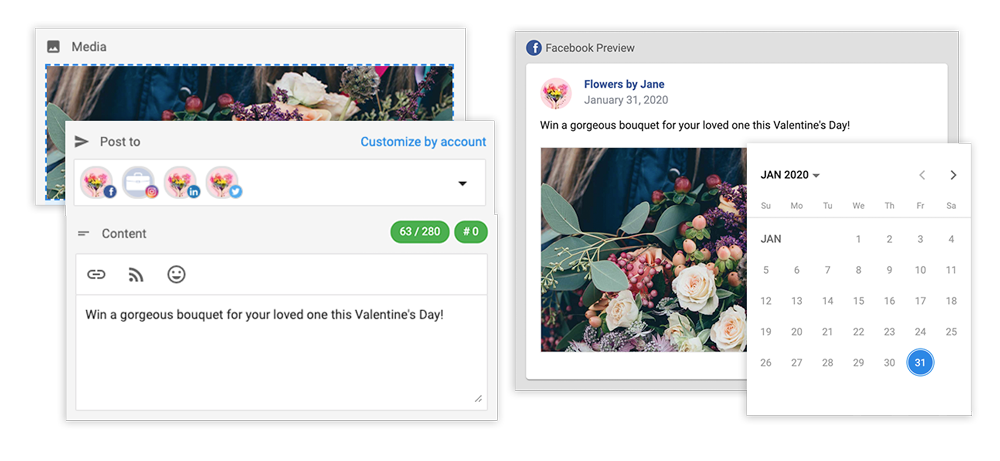Viewport: 1000px width, 461px height.
Task: Select the Instagram account avatar
Action: (x=139, y=183)
